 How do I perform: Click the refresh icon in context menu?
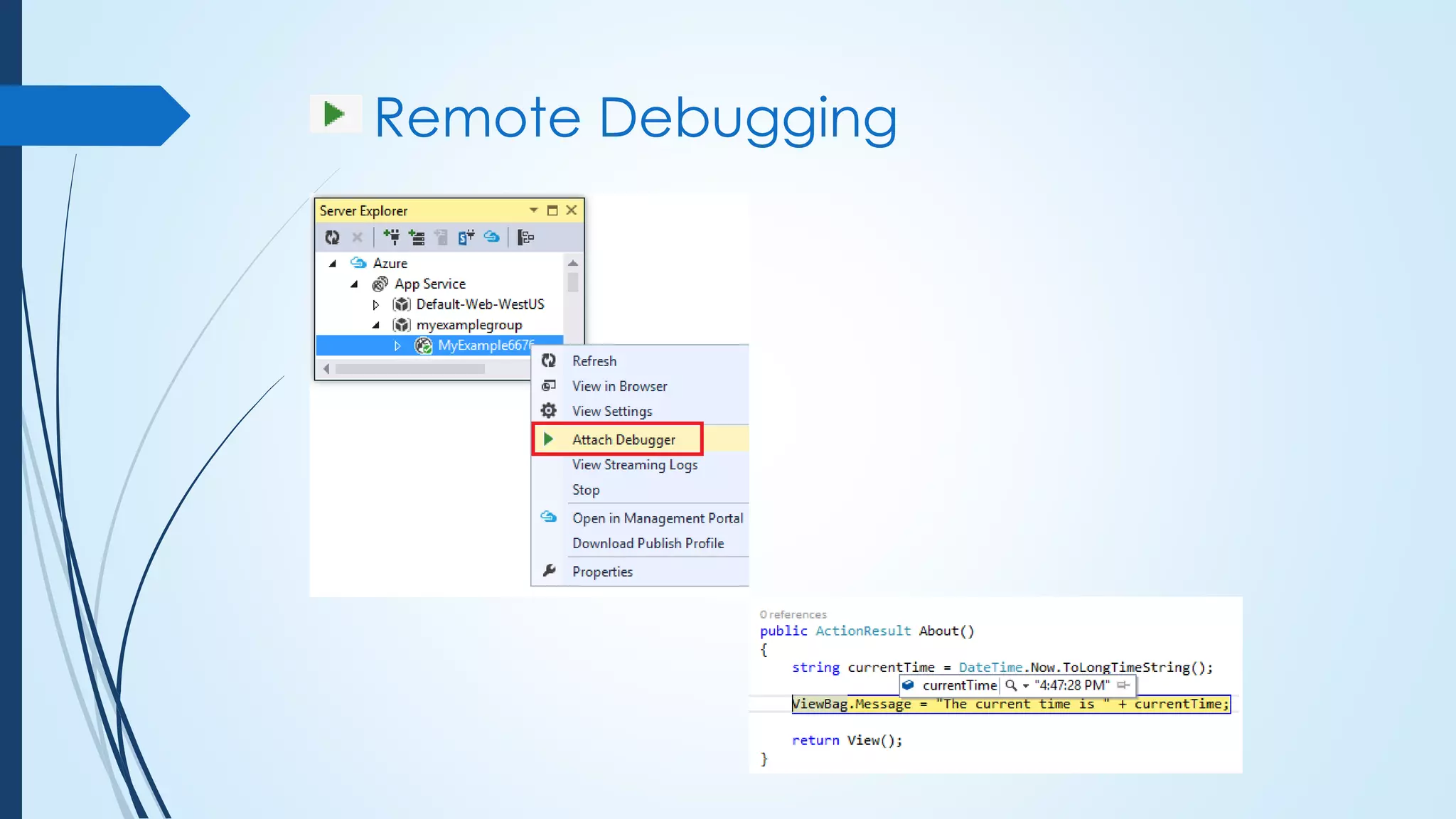pyautogui.click(x=549, y=360)
